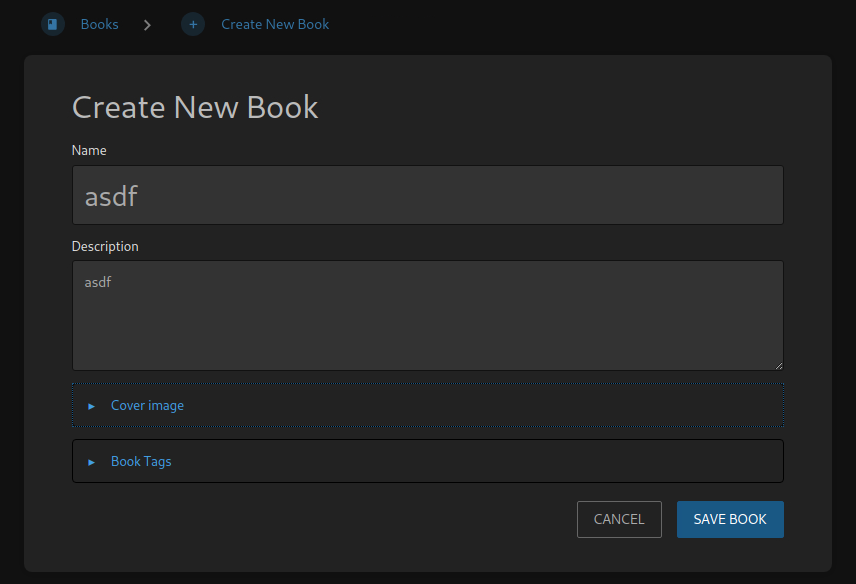This screenshot has width=856, height=584.
Task: Click the Description field label
Action: 105,246
